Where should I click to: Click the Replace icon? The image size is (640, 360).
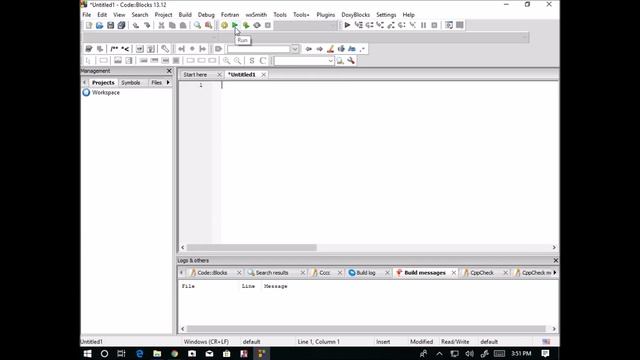pyautogui.click(x=209, y=25)
